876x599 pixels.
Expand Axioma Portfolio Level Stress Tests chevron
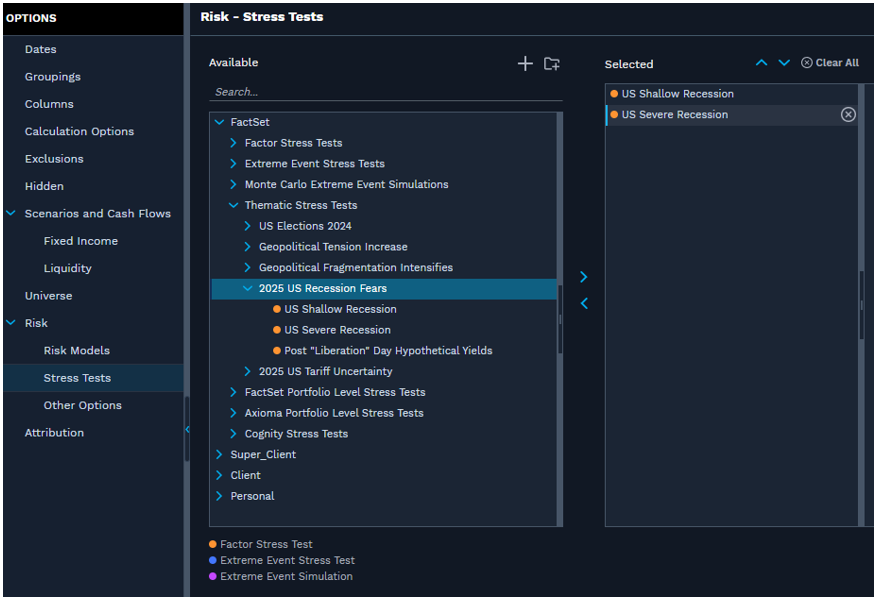click(234, 413)
